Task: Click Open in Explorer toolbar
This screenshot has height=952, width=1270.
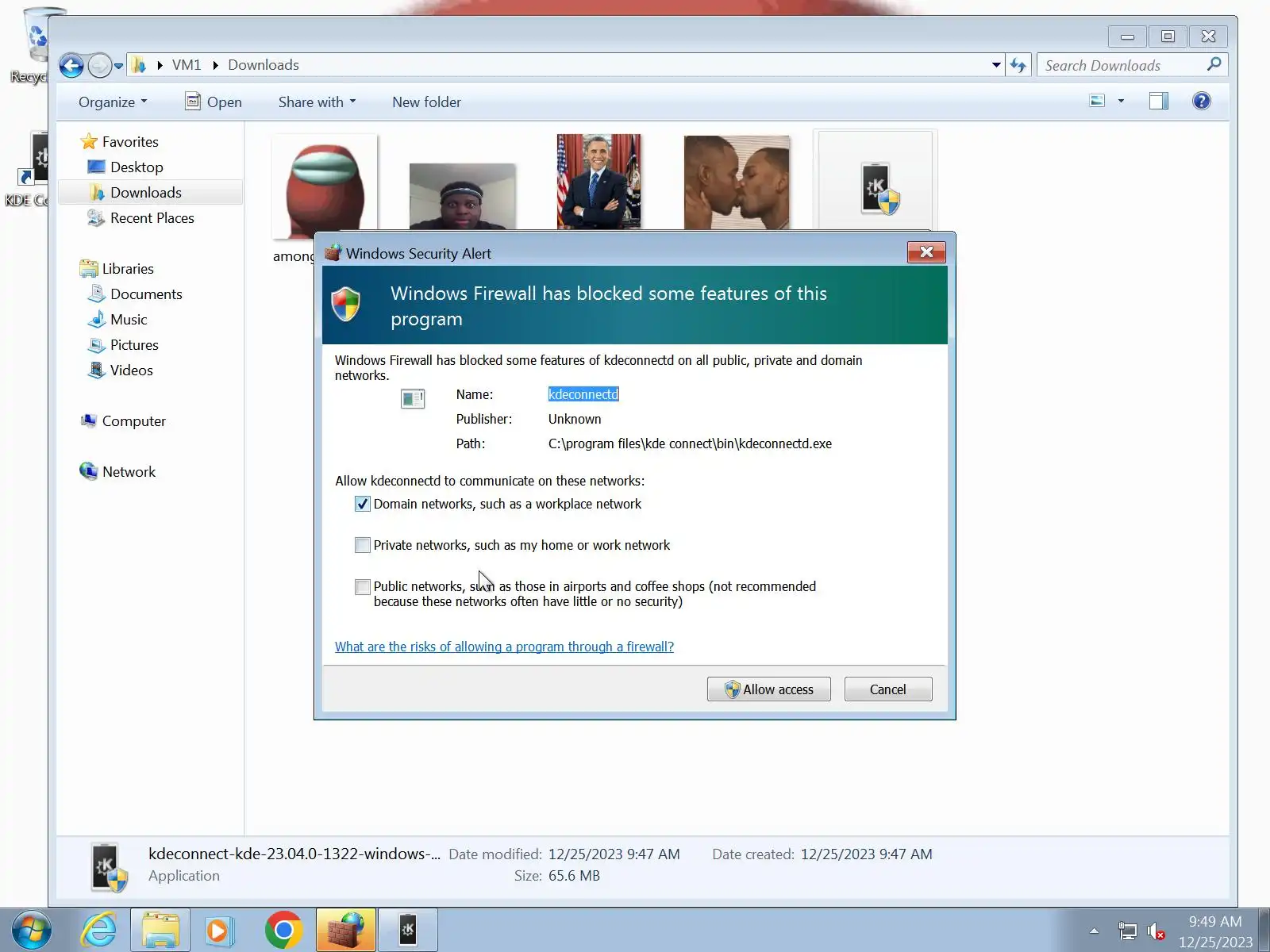Action: point(214,102)
